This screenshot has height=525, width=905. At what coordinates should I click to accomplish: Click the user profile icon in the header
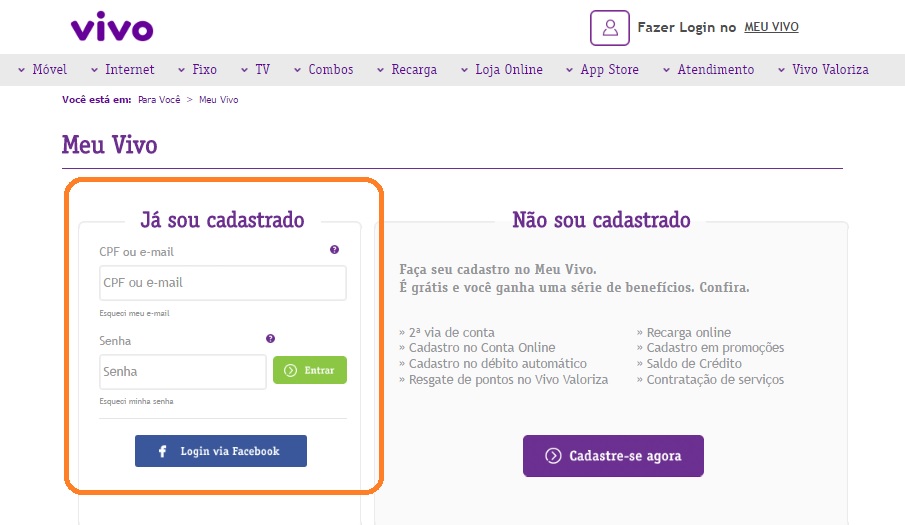609,28
